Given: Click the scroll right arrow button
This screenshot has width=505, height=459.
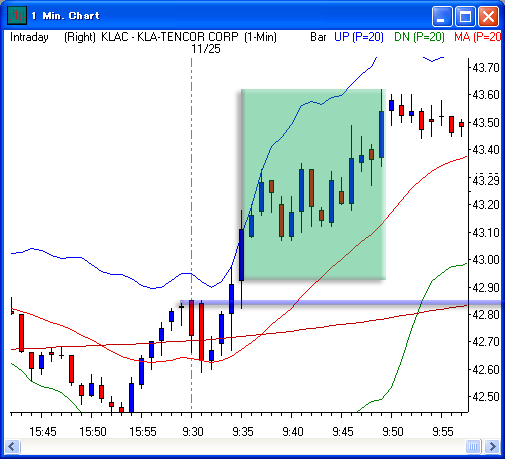Looking at the screenshot, I should tap(492, 446).
